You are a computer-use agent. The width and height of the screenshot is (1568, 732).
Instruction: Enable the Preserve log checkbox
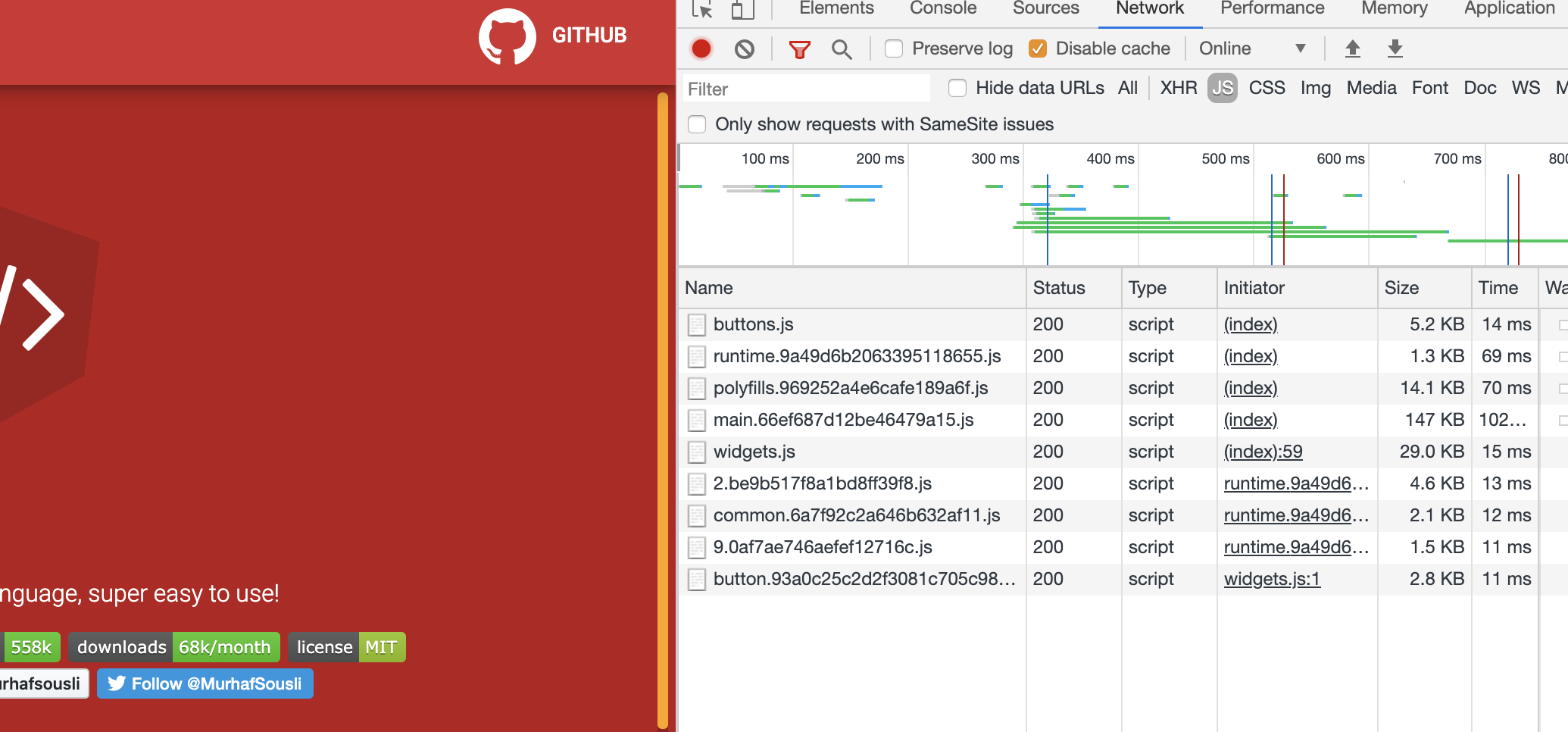pyautogui.click(x=893, y=48)
